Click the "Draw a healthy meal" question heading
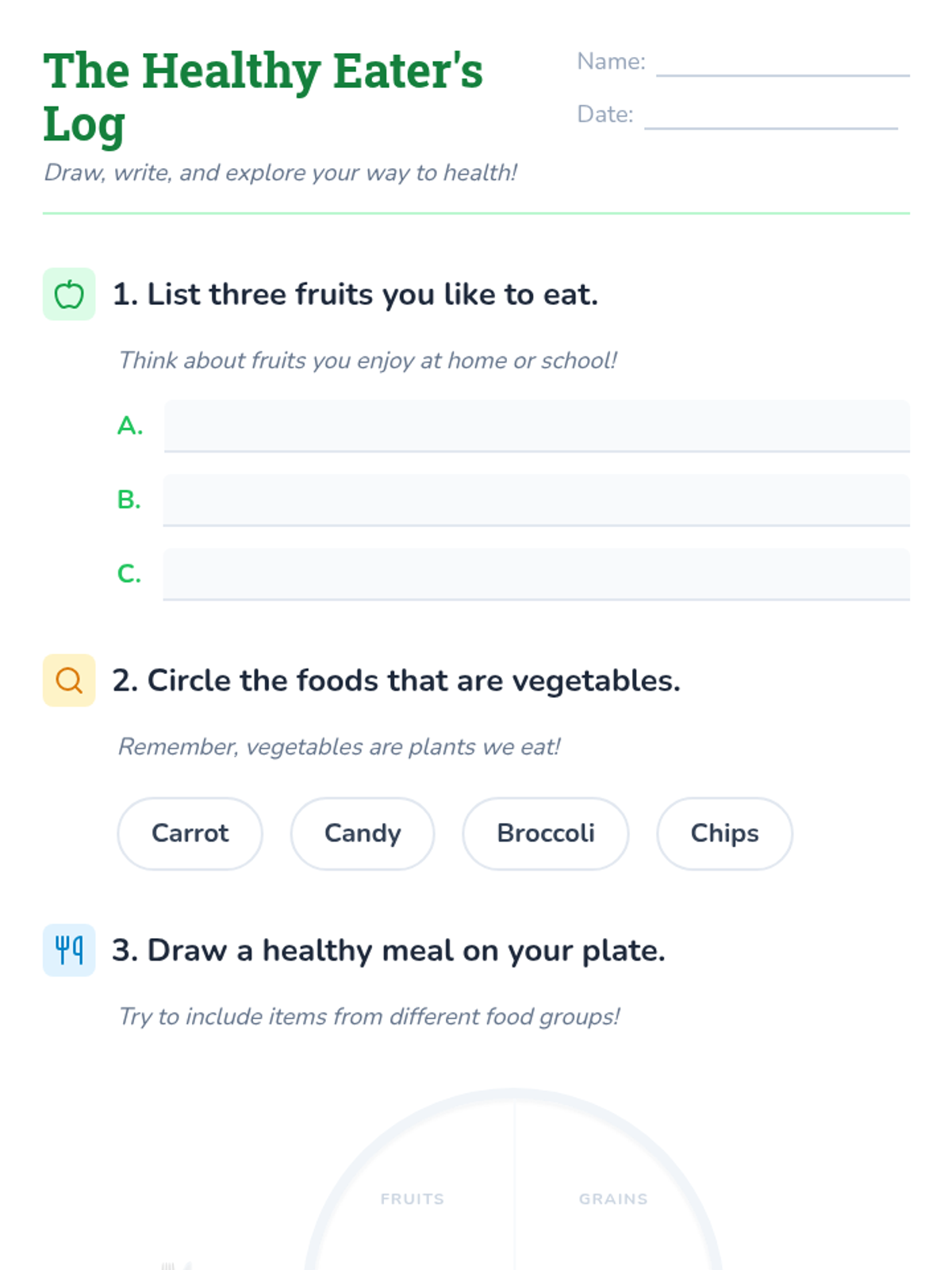This screenshot has height=1270, width=952. click(388, 951)
